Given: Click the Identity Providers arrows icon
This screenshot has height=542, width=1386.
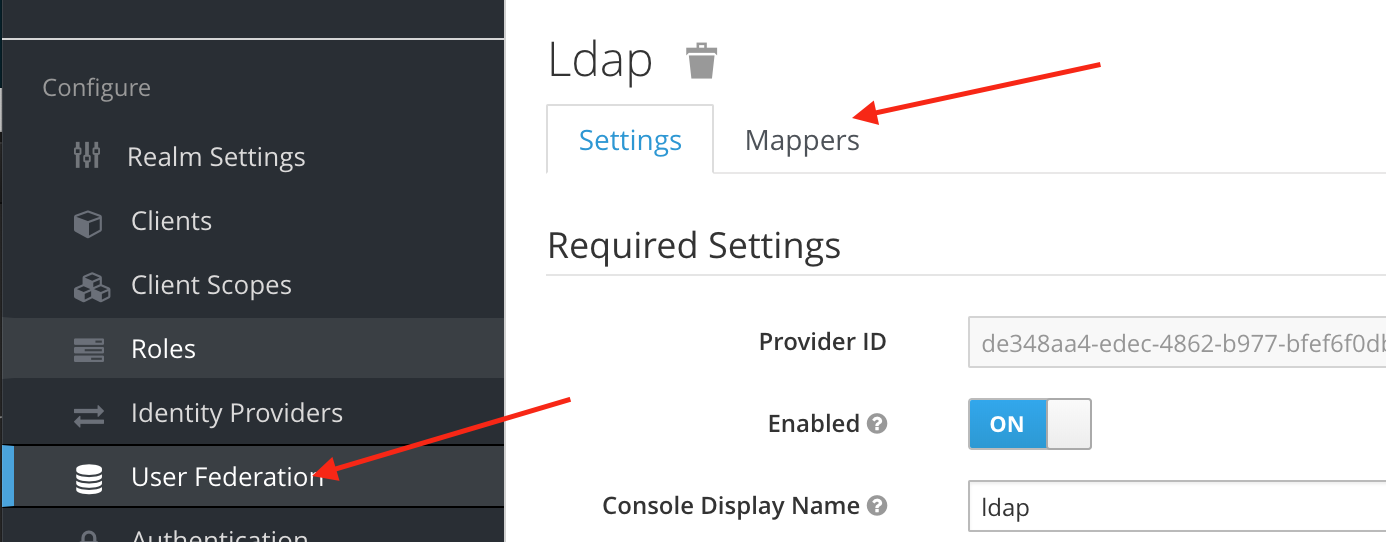Looking at the screenshot, I should (89, 414).
